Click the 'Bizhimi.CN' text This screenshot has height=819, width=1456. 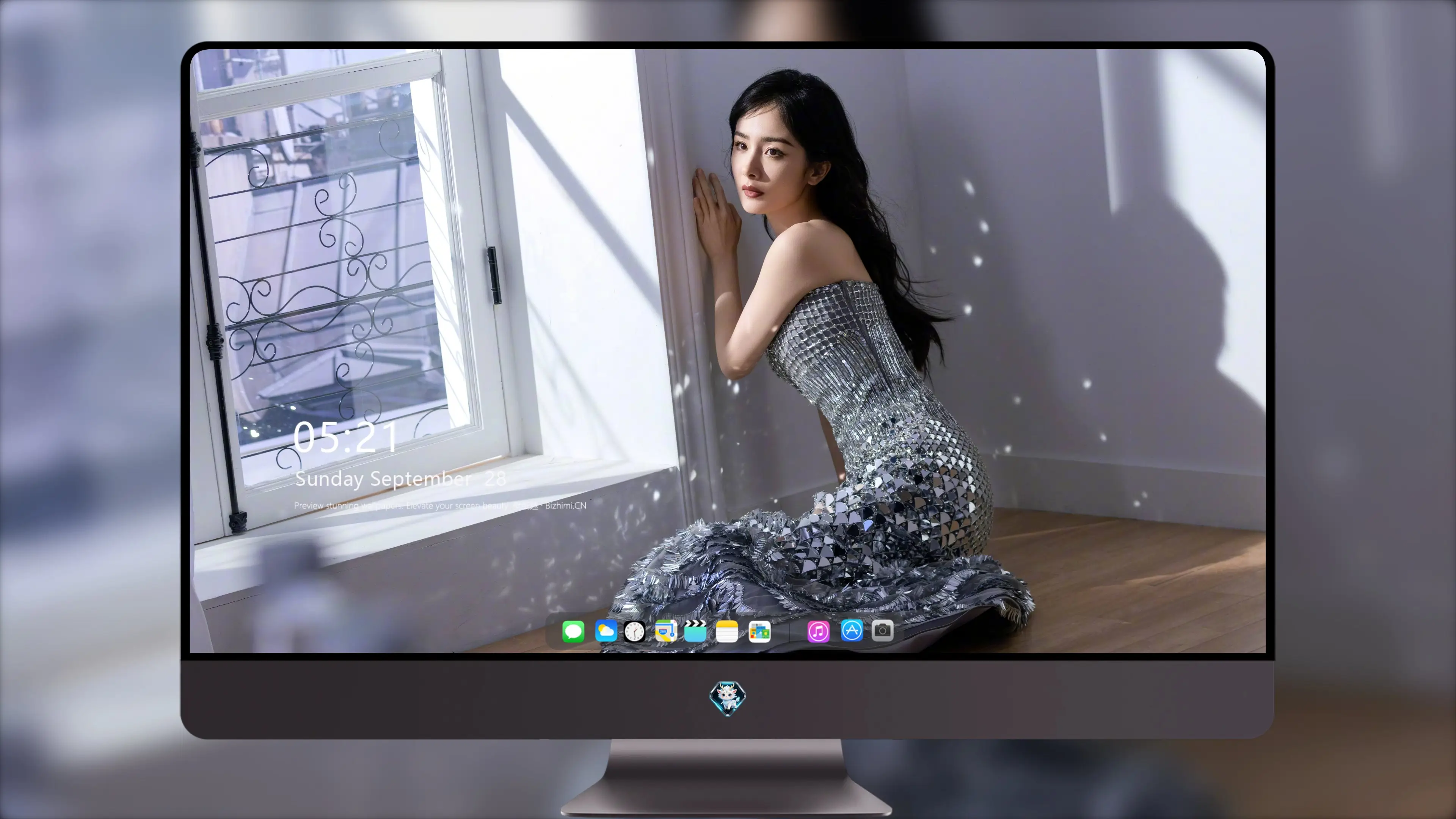[565, 505]
